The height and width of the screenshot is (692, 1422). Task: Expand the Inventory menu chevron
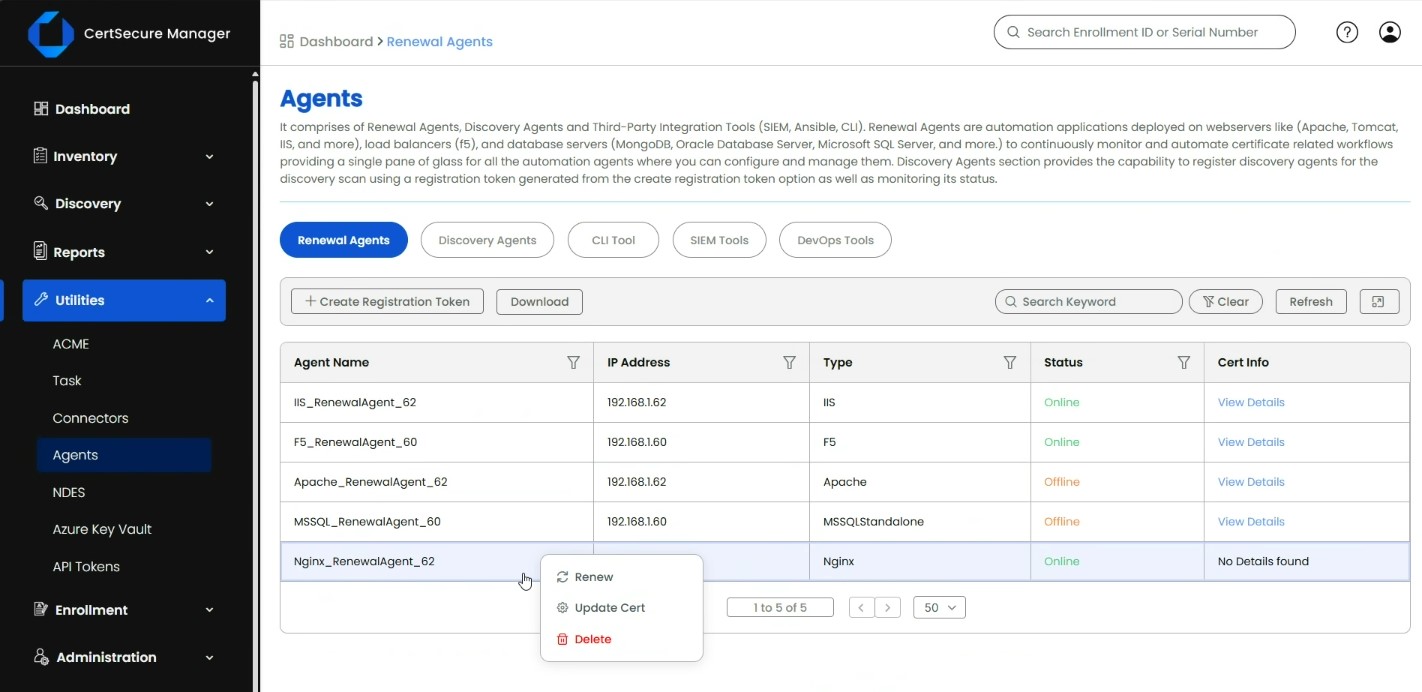(210, 157)
